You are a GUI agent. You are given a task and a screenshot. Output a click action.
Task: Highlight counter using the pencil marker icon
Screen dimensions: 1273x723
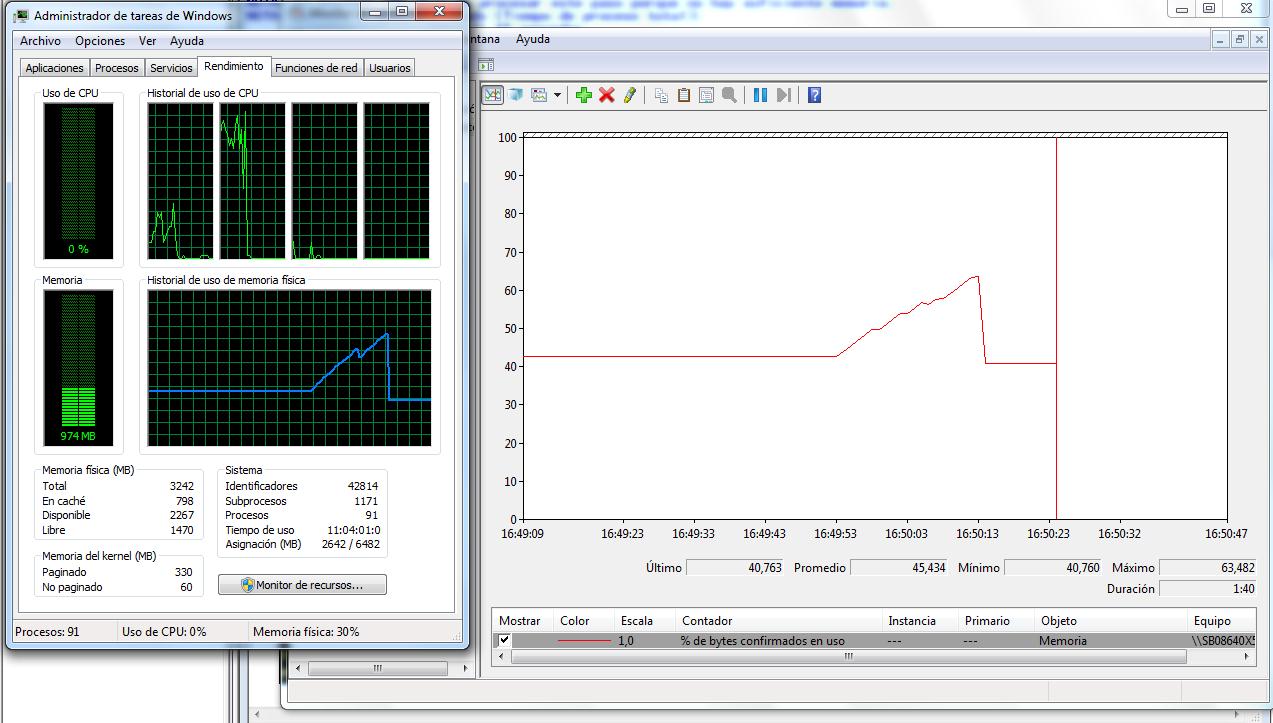(629, 95)
